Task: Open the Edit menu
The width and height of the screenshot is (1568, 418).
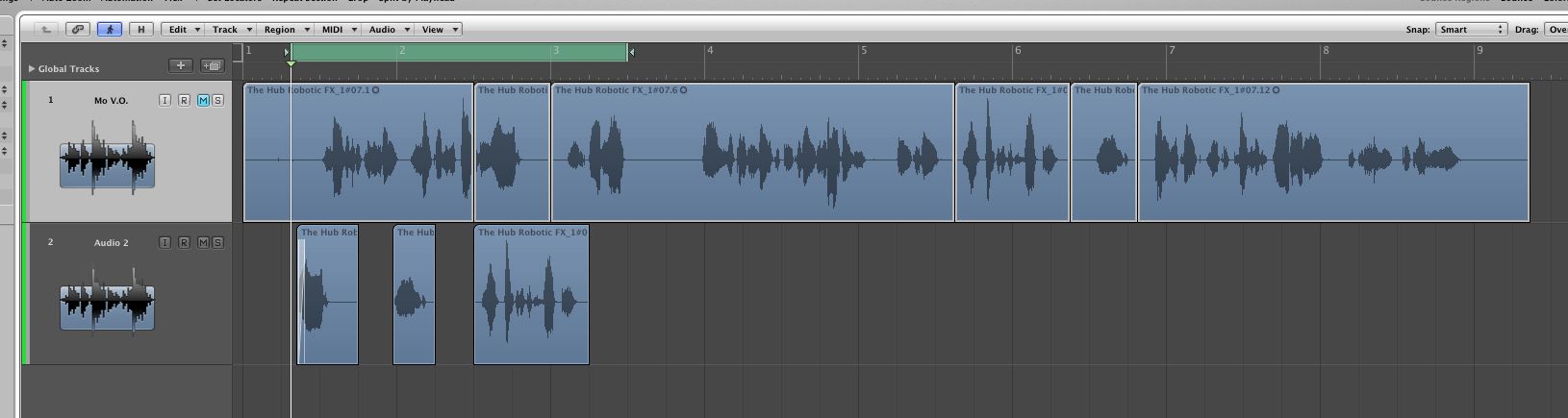Action: [x=183, y=30]
